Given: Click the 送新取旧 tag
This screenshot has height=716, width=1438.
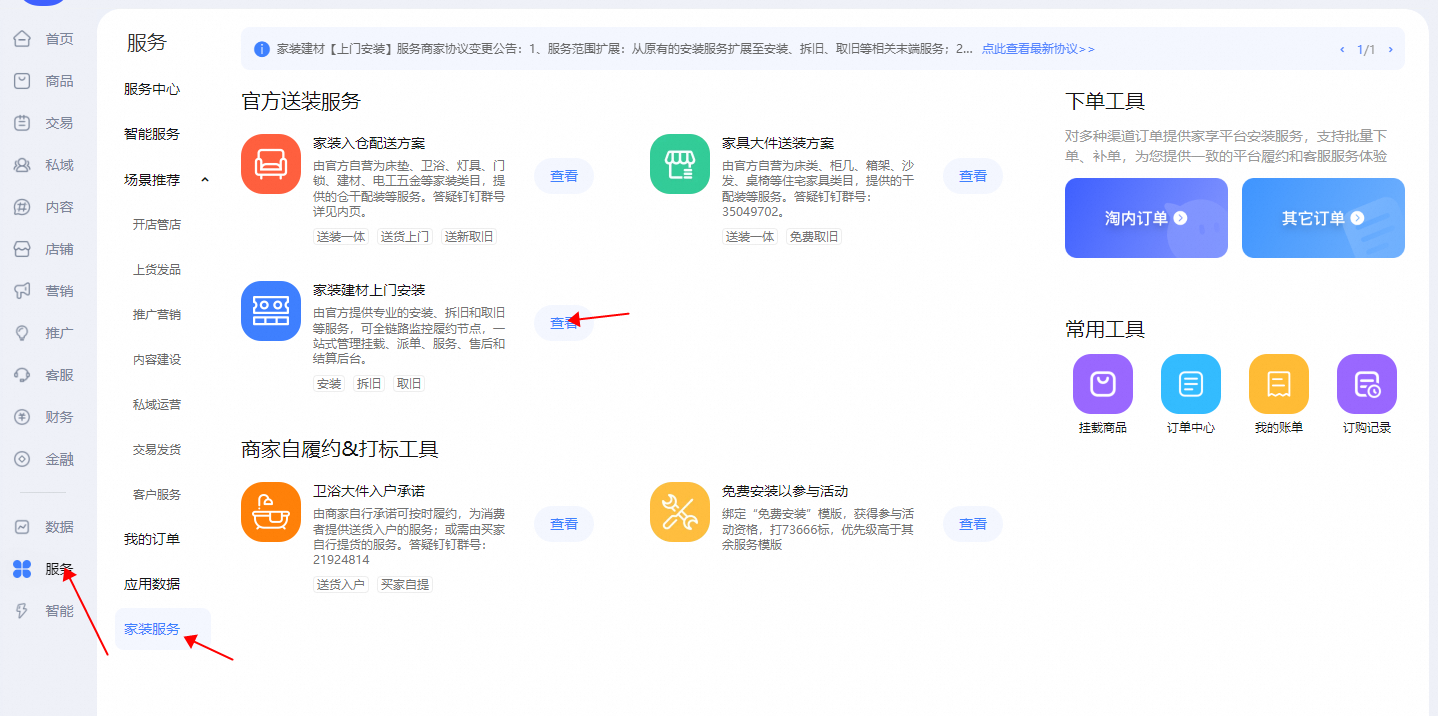Looking at the screenshot, I should click(x=469, y=237).
